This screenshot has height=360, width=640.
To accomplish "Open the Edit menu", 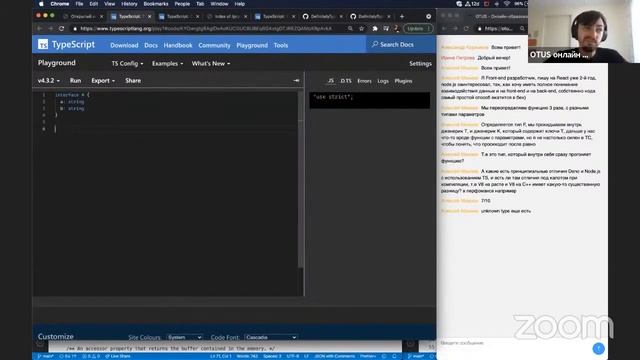I will [x=94, y=4].
